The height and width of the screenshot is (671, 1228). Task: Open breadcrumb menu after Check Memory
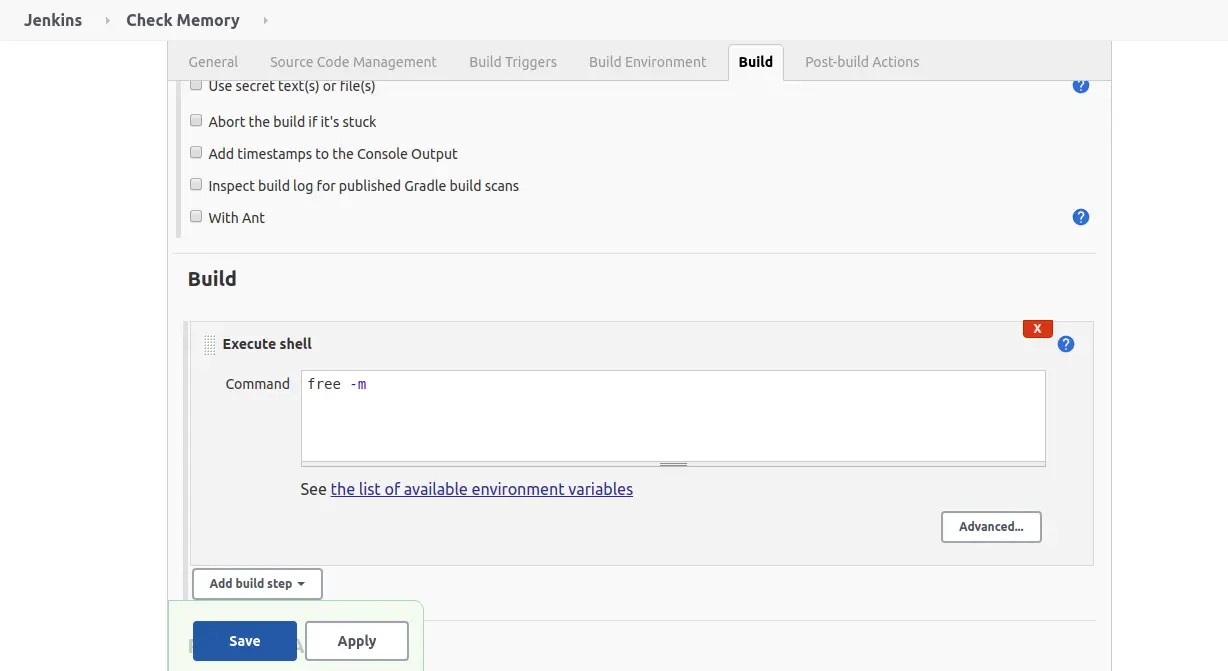pos(266,21)
